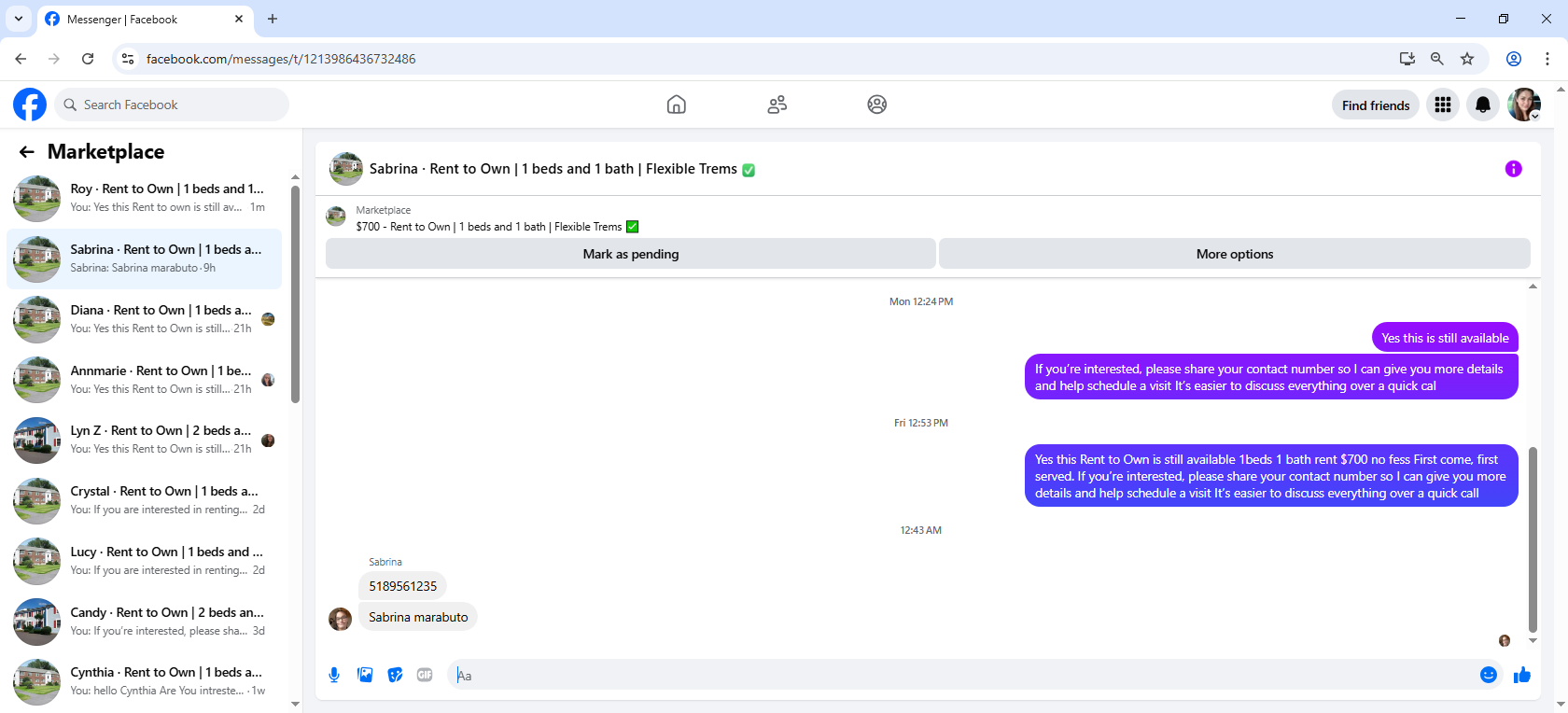Open Chrome profile icon
The image size is (1568, 713).
(x=1514, y=59)
